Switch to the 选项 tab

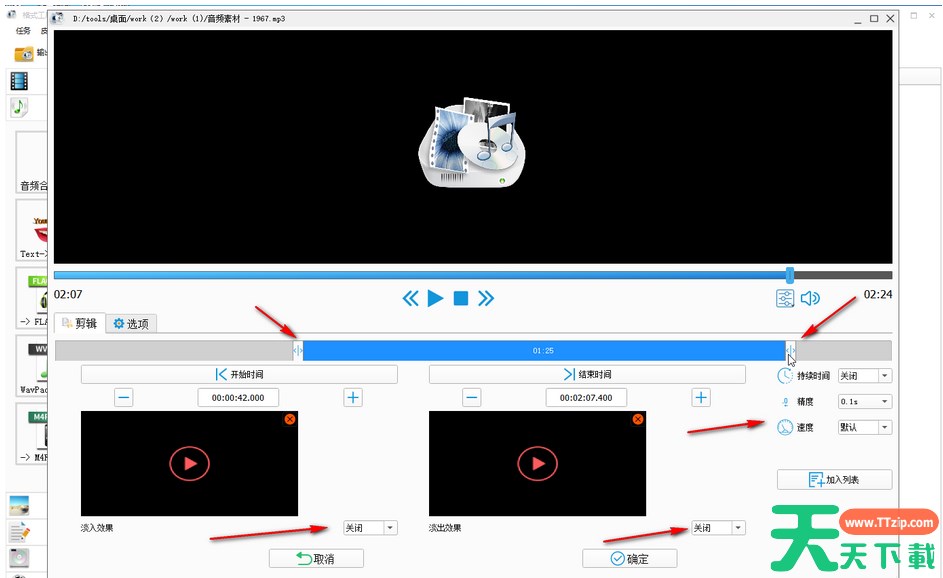(x=131, y=324)
